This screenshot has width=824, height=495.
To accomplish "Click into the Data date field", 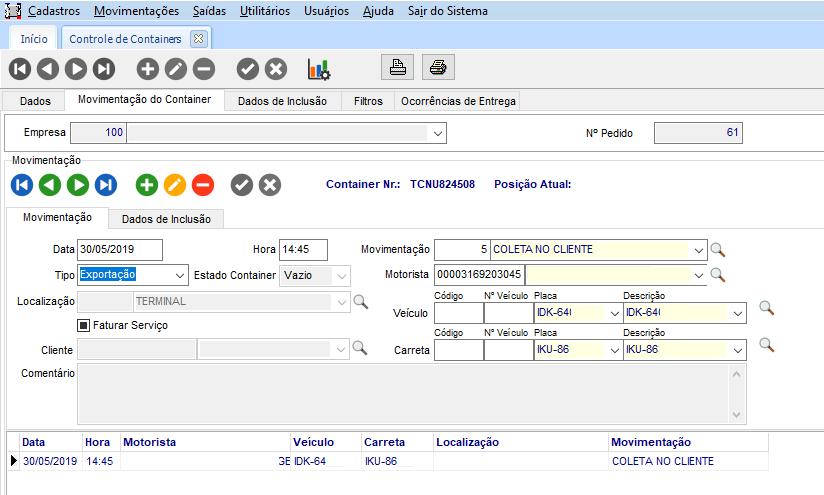I will 120,250.
